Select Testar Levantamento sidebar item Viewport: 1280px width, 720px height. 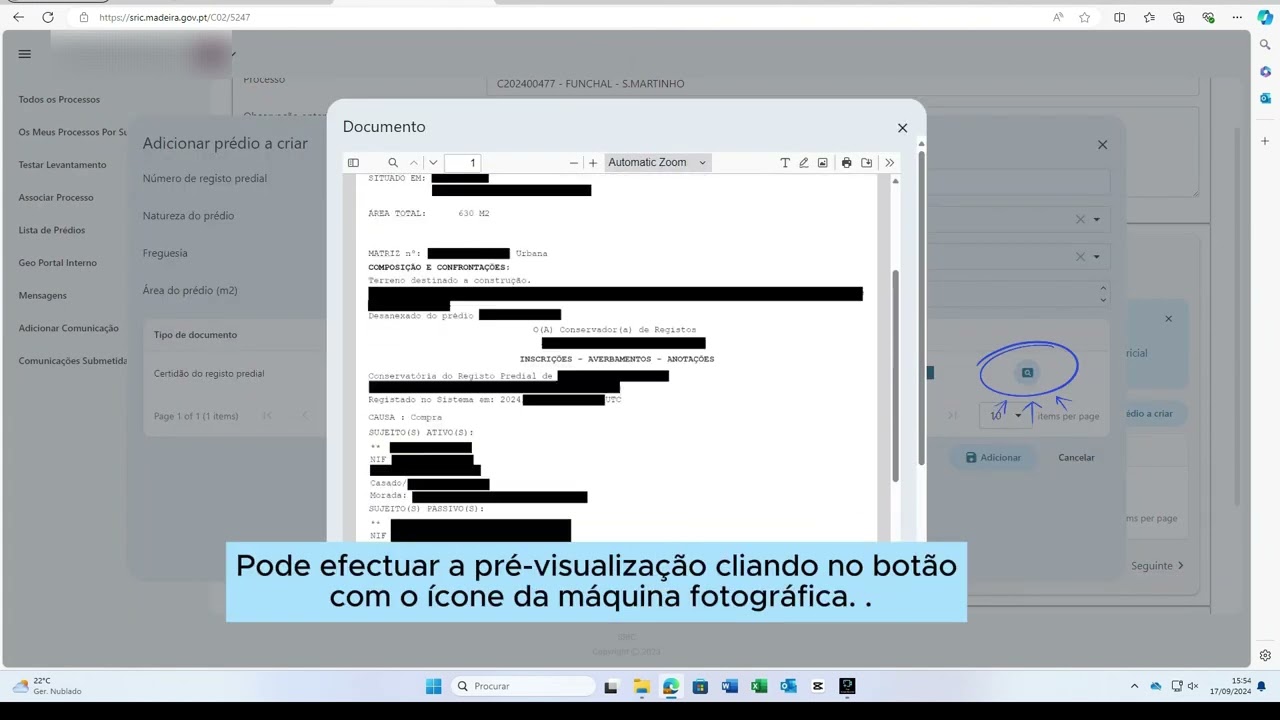[62, 165]
